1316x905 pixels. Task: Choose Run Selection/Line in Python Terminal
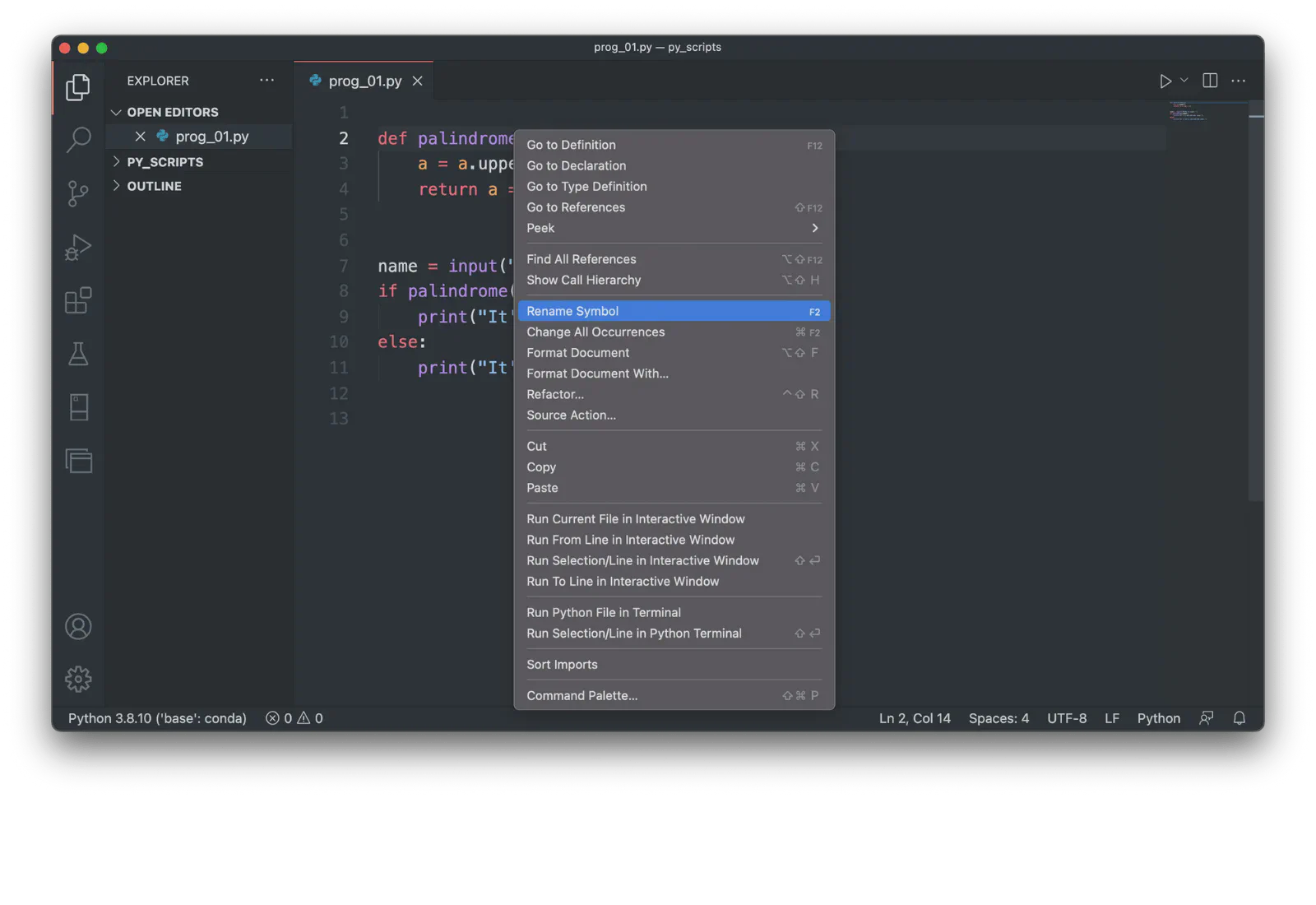(674, 633)
